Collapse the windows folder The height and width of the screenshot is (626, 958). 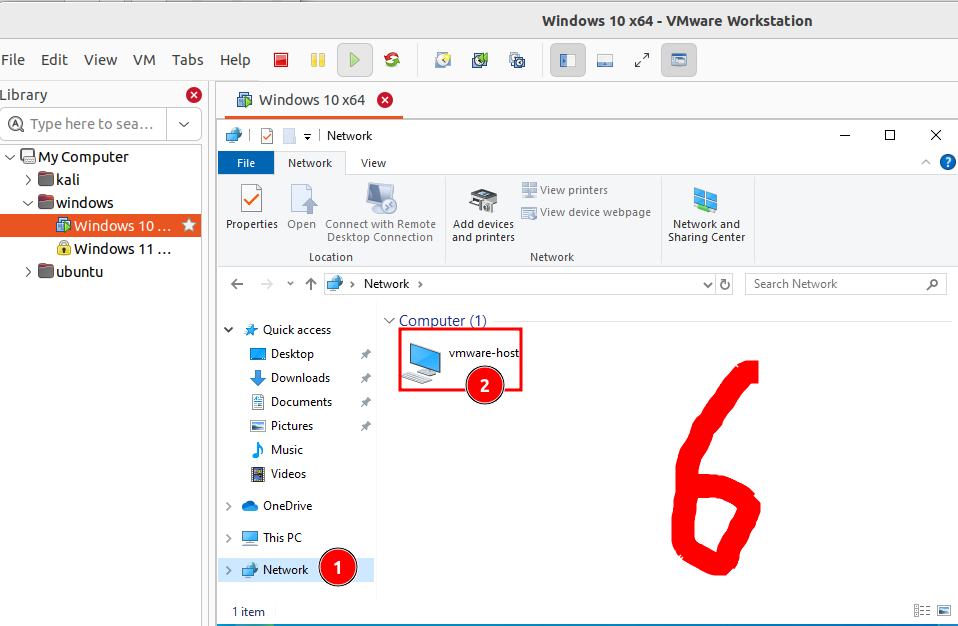point(28,203)
